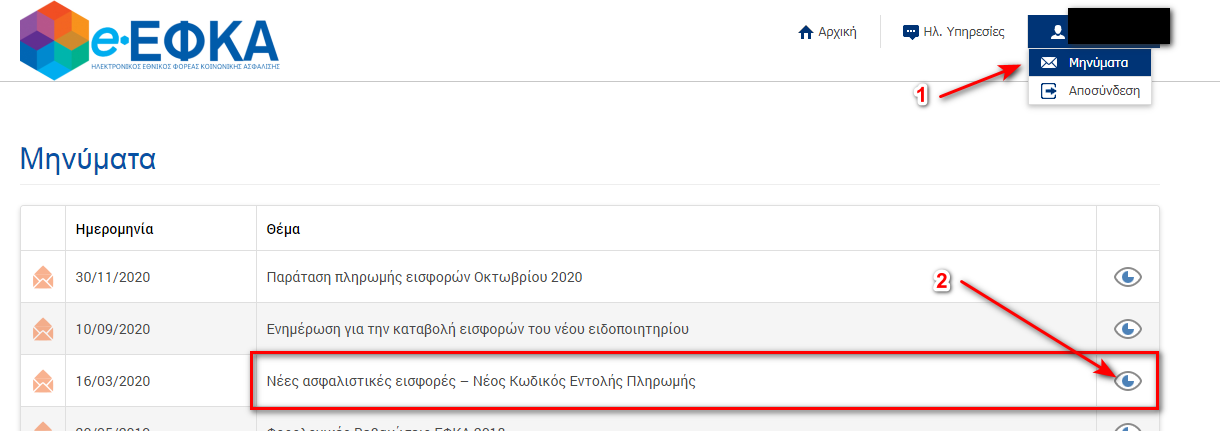Go to Αρχική page
The width and height of the screenshot is (1220, 431).
(827, 32)
